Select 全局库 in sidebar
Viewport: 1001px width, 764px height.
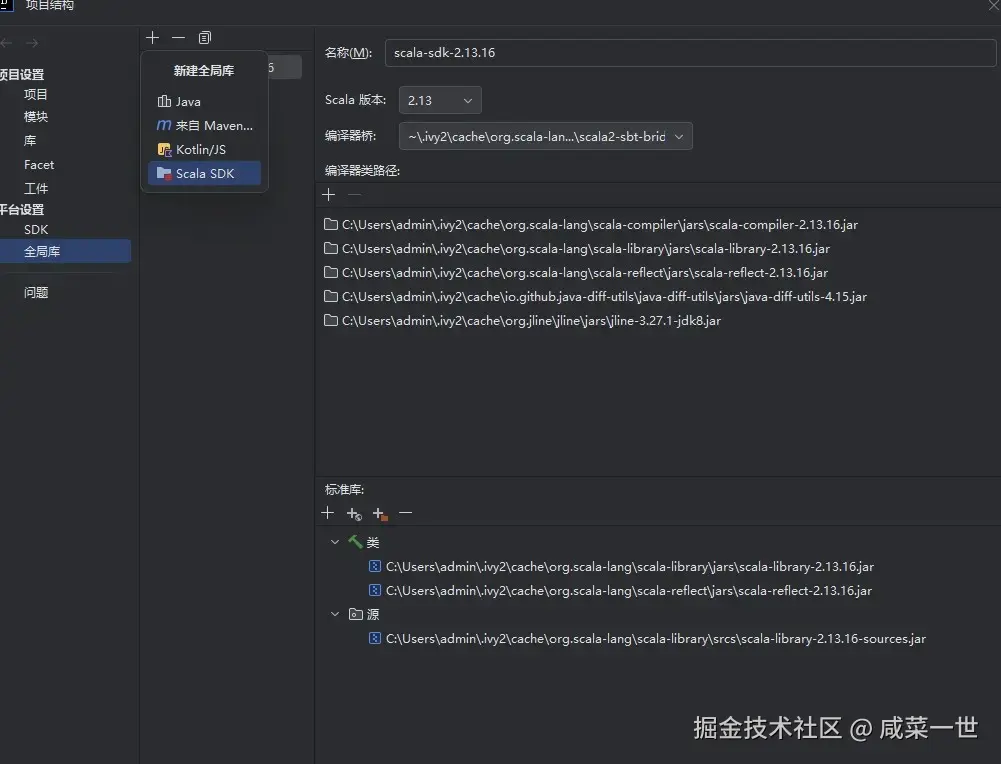click(65, 251)
